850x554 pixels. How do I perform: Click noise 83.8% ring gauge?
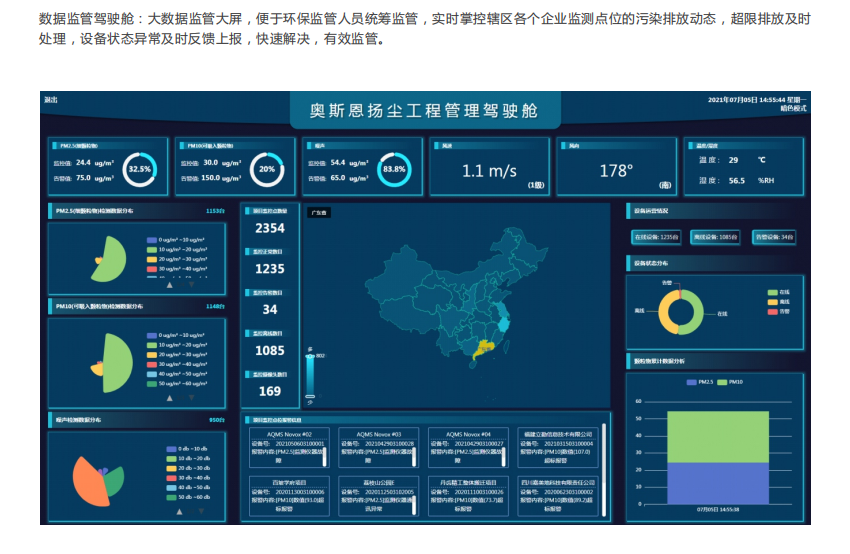(x=394, y=169)
